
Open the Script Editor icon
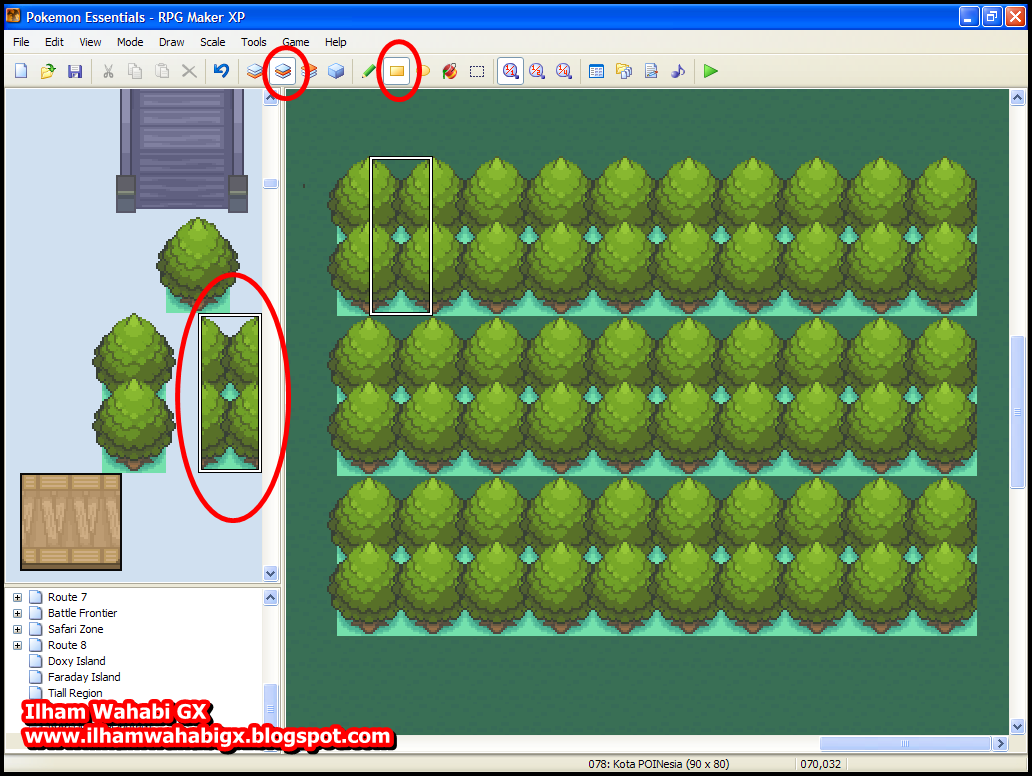(x=651, y=70)
